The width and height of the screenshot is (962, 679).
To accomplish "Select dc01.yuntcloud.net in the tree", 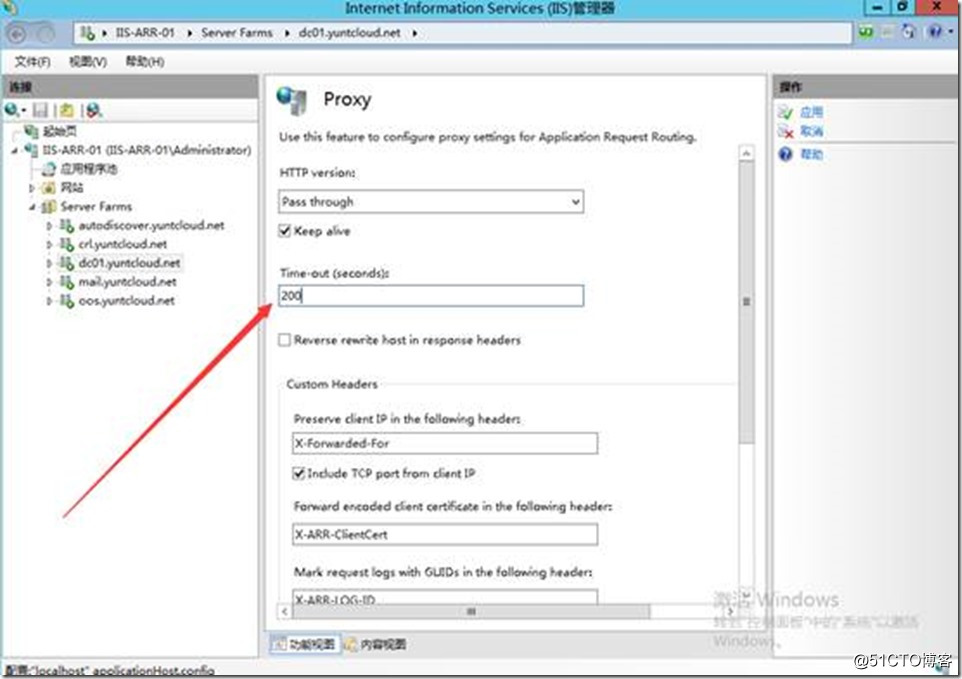I will click(x=129, y=263).
